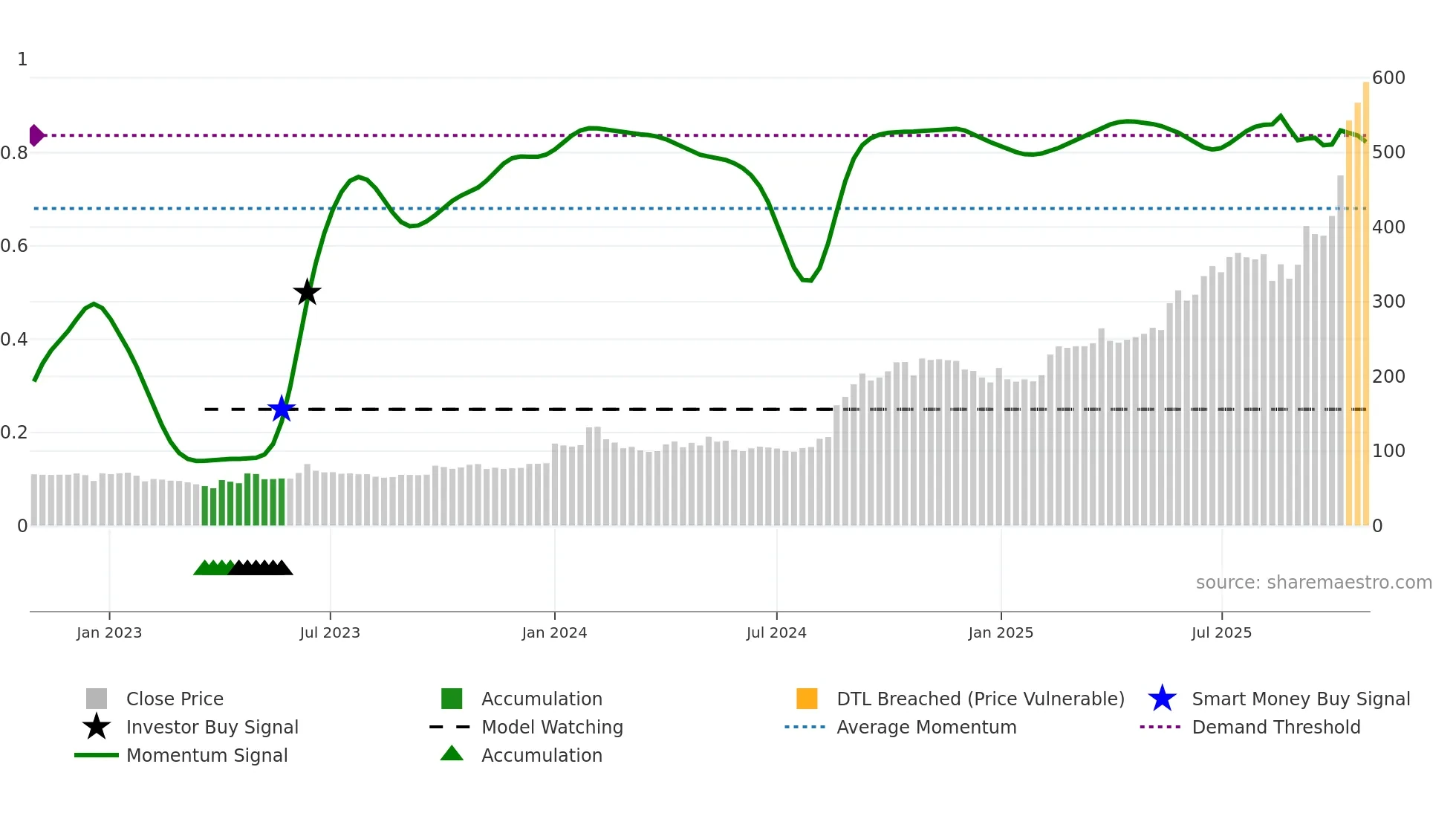
Task: Hide DTL Breached (Price Vulnerable) series
Action: click(980, 699)
